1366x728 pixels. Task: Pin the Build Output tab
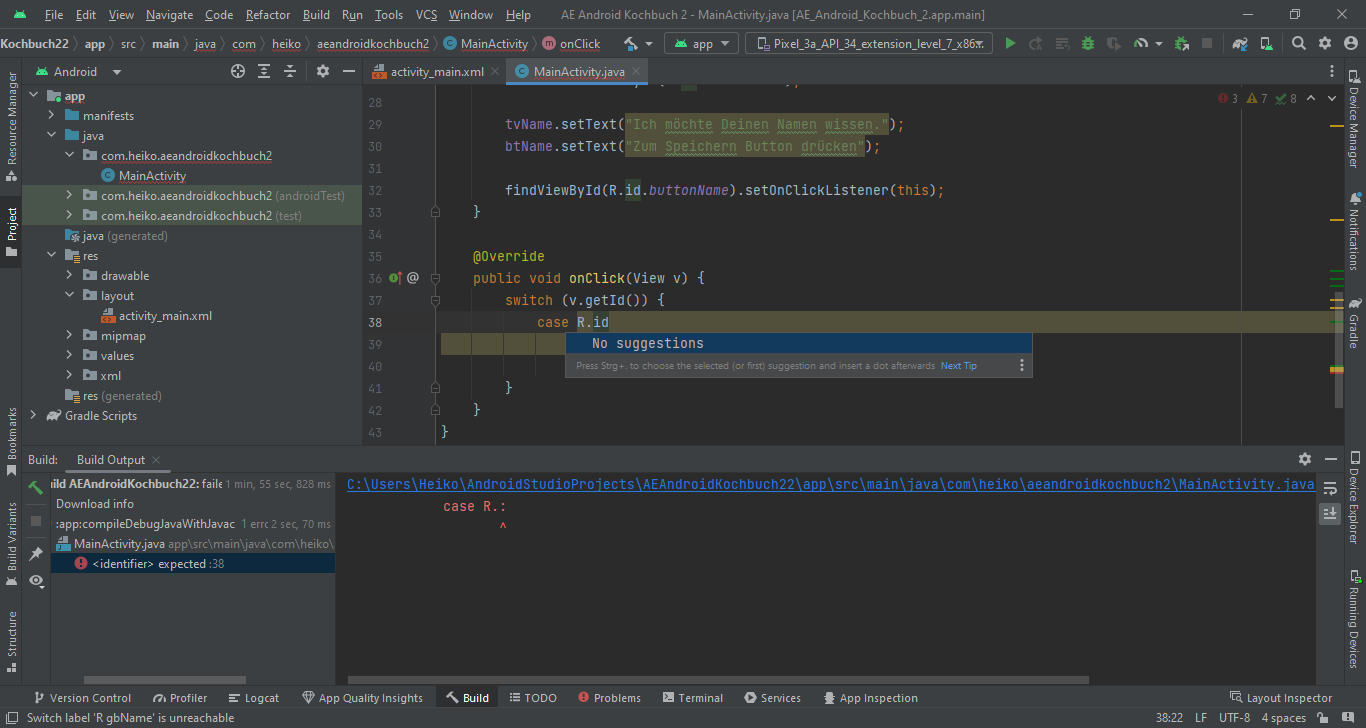pyautogui.click(x=36, y=553)
